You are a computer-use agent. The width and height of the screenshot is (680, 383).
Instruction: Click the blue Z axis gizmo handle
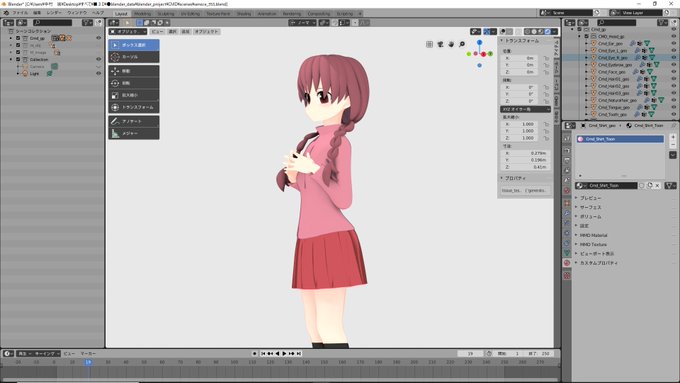[479, 43]
